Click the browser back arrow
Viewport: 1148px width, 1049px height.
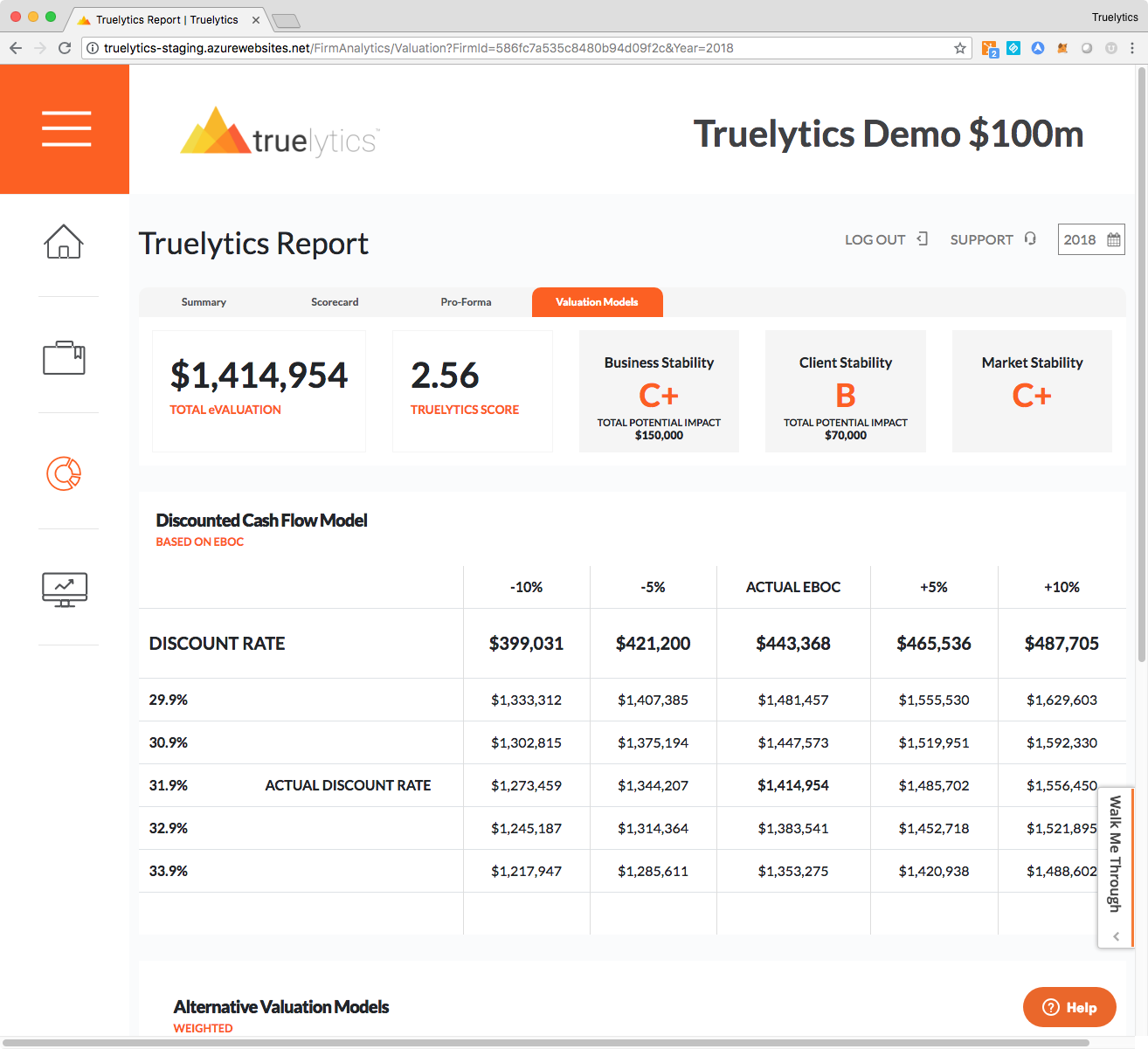(x=16, y=48)
